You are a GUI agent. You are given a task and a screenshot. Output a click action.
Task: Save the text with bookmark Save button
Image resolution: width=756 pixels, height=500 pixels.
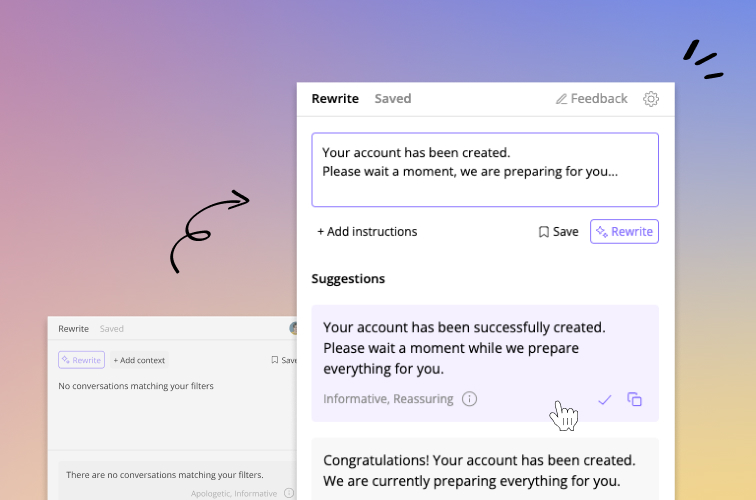(558, 231)
